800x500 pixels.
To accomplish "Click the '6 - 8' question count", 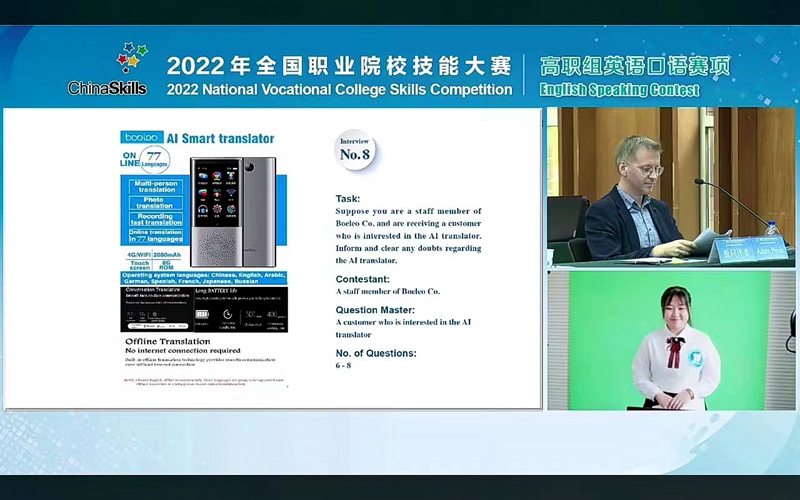I will point(343,365).
